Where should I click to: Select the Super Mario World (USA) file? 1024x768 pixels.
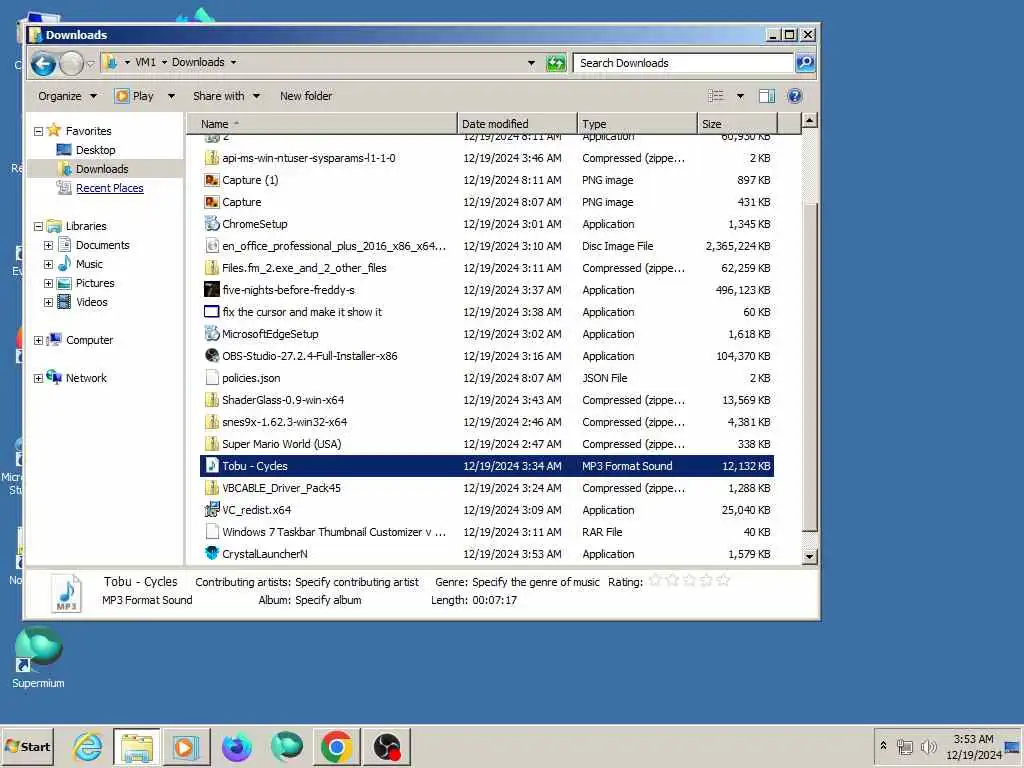(x=487, y=444)
